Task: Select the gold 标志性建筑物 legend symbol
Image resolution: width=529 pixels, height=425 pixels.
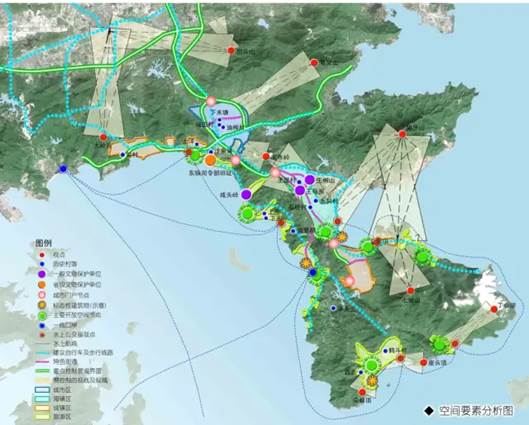Action: tap(42, 305)
